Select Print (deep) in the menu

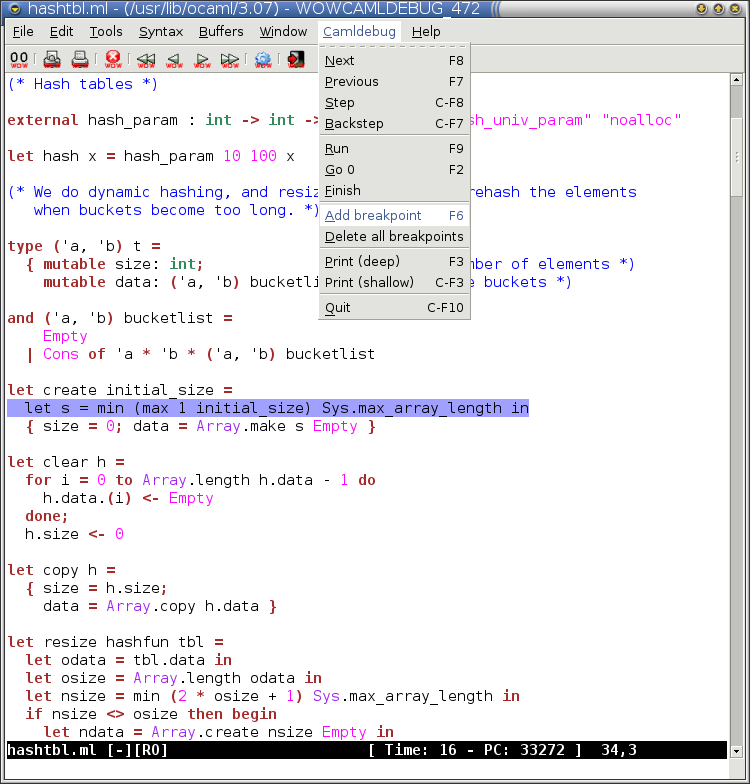coord(362,262)
